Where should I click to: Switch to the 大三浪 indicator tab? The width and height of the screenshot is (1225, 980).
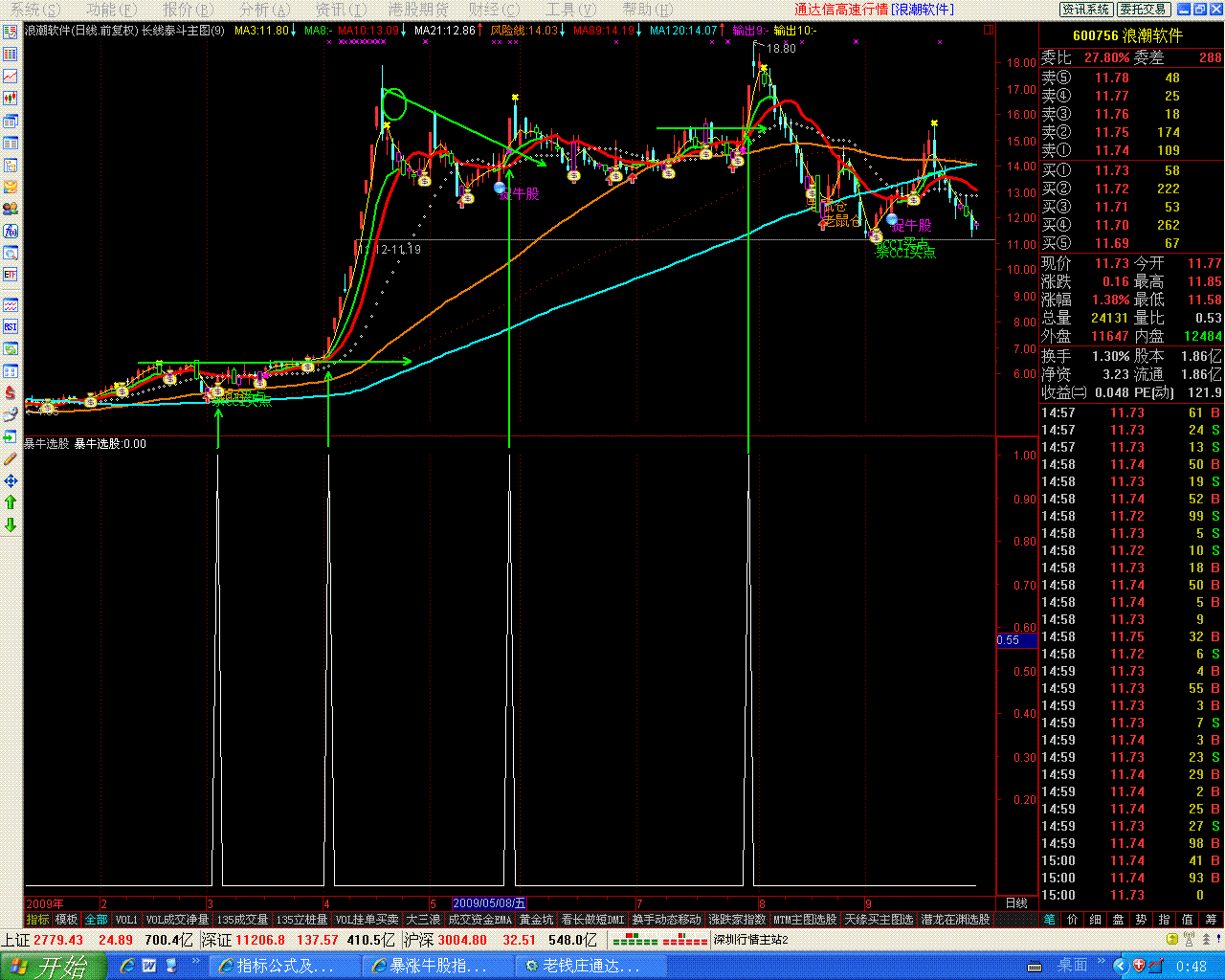tap(423, 920)
